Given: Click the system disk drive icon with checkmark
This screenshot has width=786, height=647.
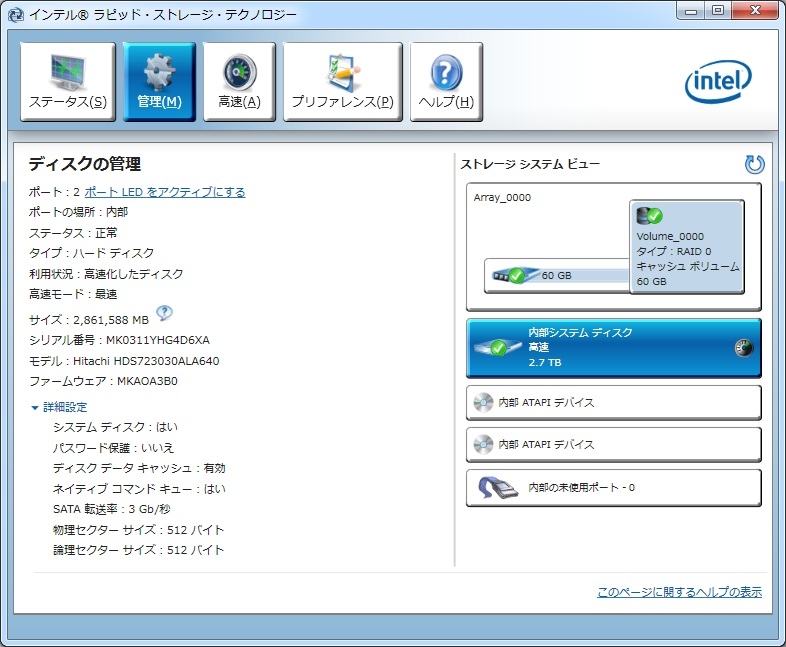Looking at the screenshot, I should (498, 347).
